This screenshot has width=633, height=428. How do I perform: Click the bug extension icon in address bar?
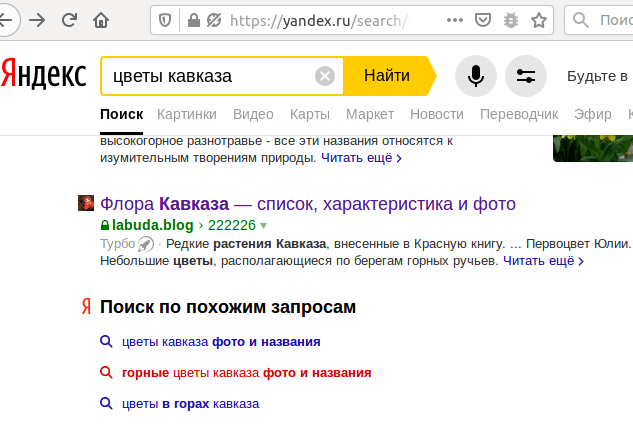click(511, 20)
